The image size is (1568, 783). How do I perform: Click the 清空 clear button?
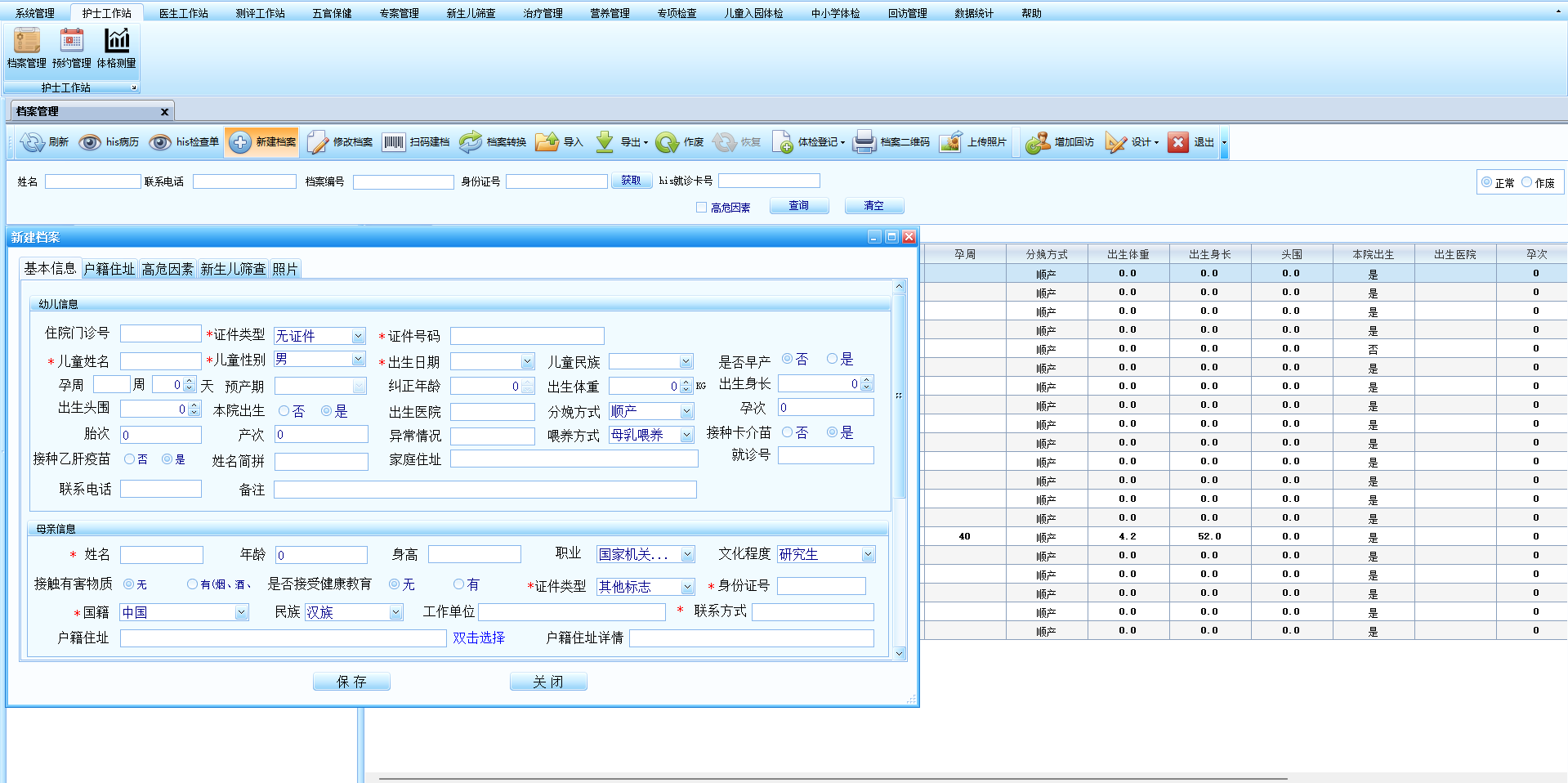point(874,206)
